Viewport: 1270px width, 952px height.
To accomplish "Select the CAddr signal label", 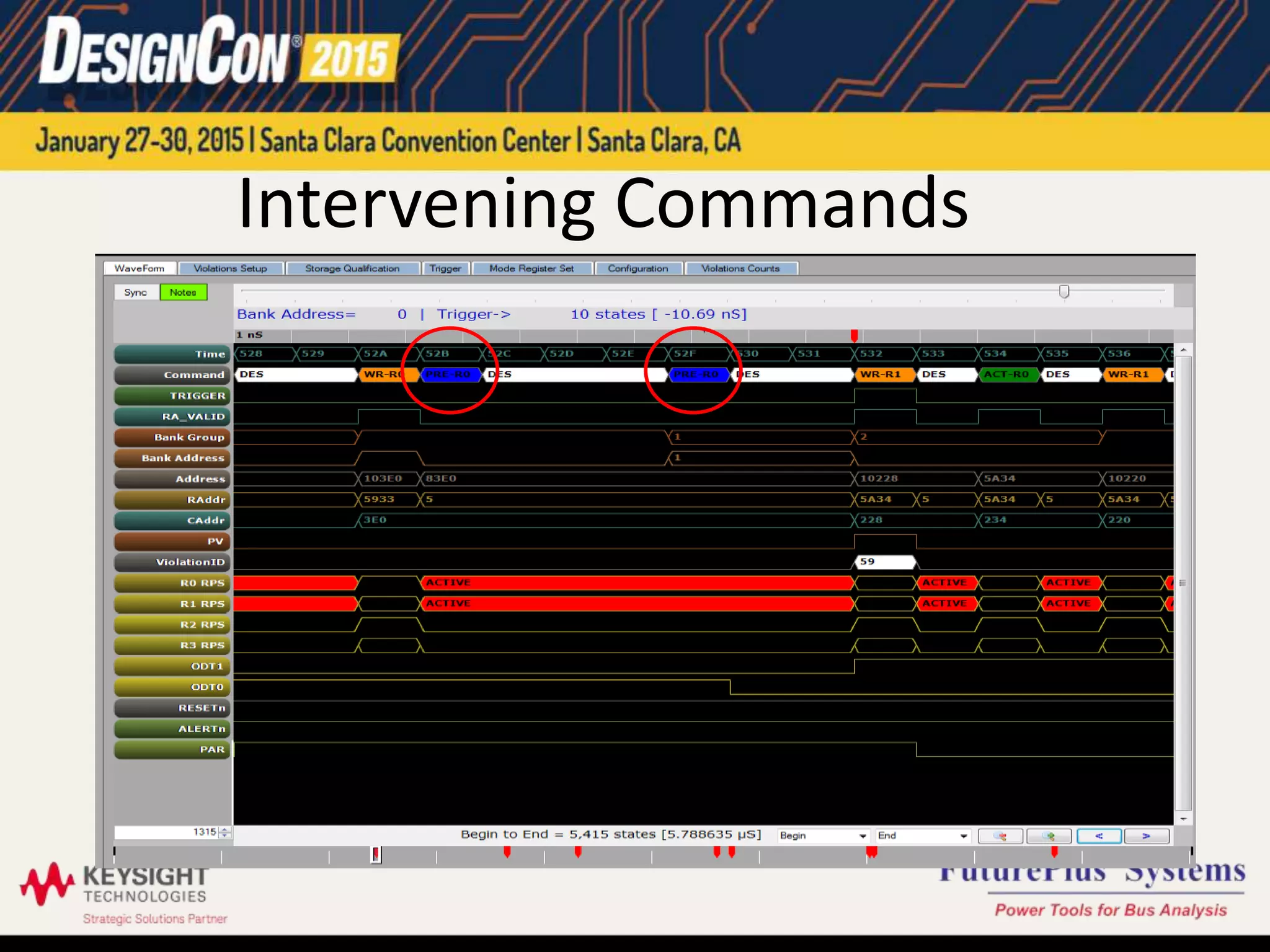I will pyautogui.click(x=172, y=521).
